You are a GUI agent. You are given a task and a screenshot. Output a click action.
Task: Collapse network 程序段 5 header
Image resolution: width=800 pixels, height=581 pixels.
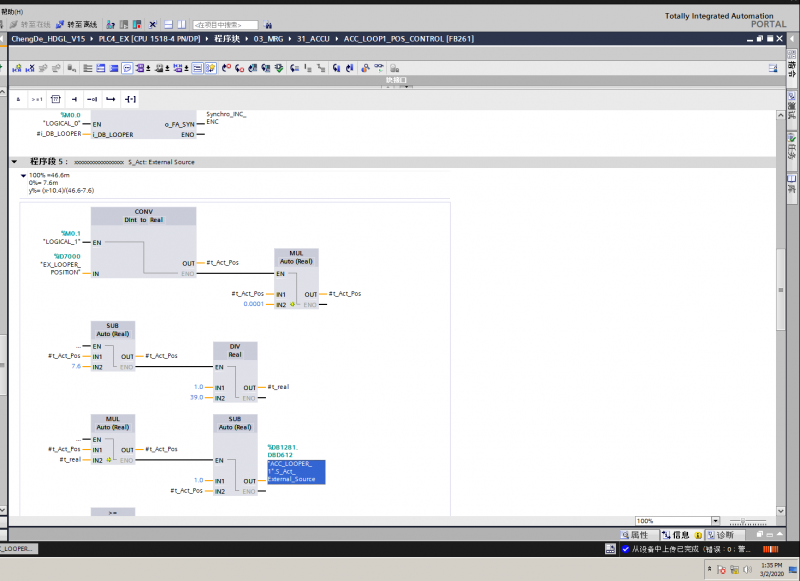point(14,161)
